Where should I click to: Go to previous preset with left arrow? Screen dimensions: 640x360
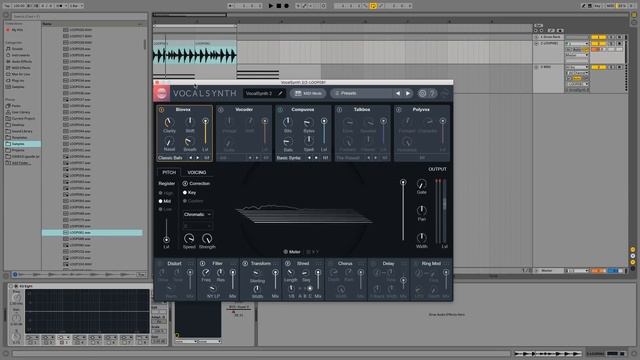(x=398, y=93)
